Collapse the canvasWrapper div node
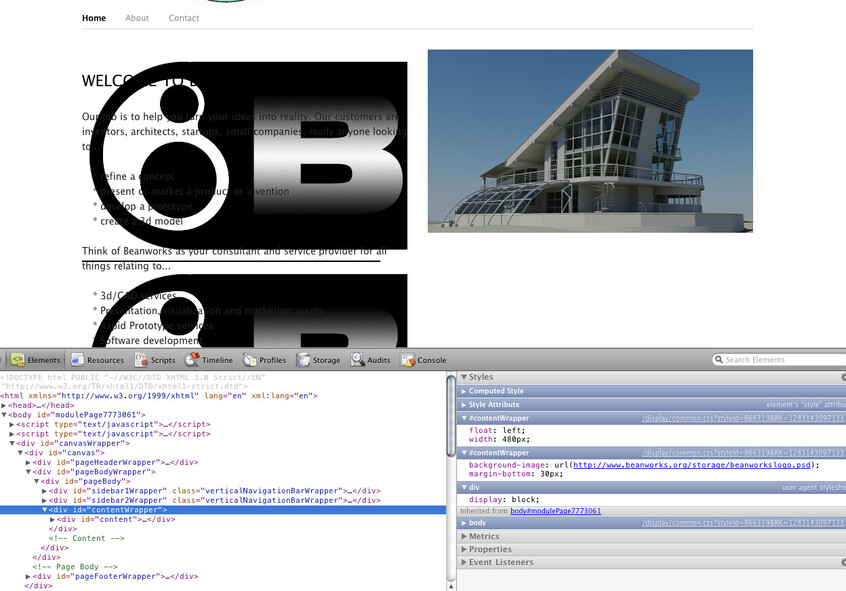The width and height of the screenshot is (846, 591). (x=12, y=443)
